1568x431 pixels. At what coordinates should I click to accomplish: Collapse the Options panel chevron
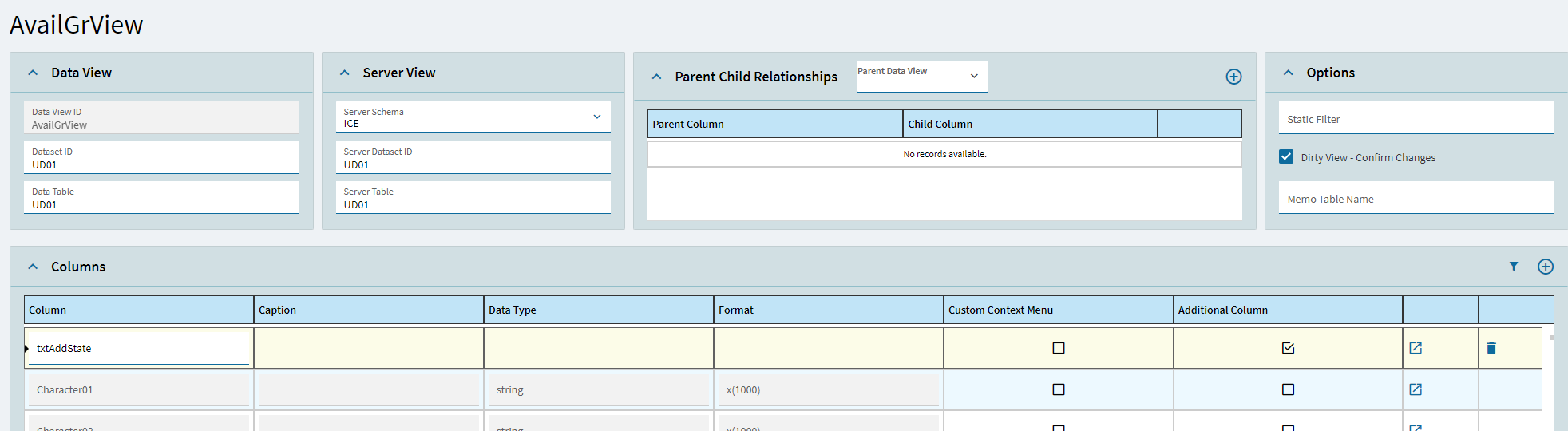tap(1288, 73)
